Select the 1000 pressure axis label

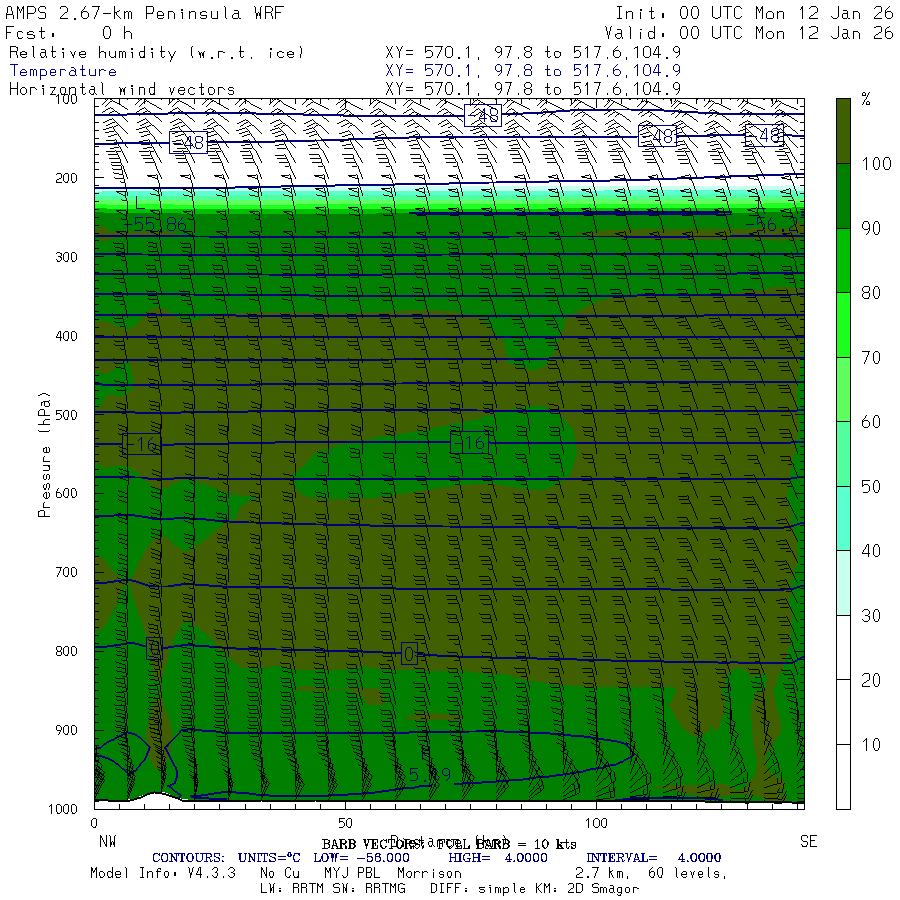point(63,809)
